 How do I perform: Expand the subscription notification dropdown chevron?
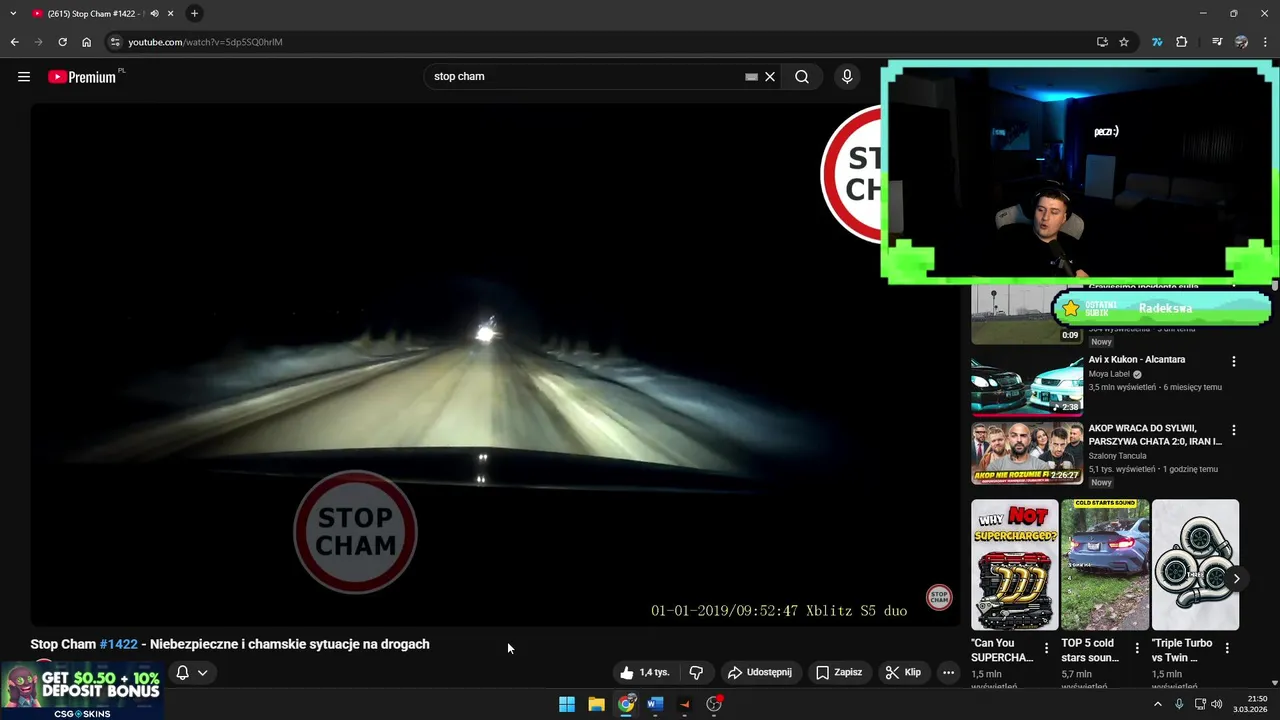click(202, 672)
